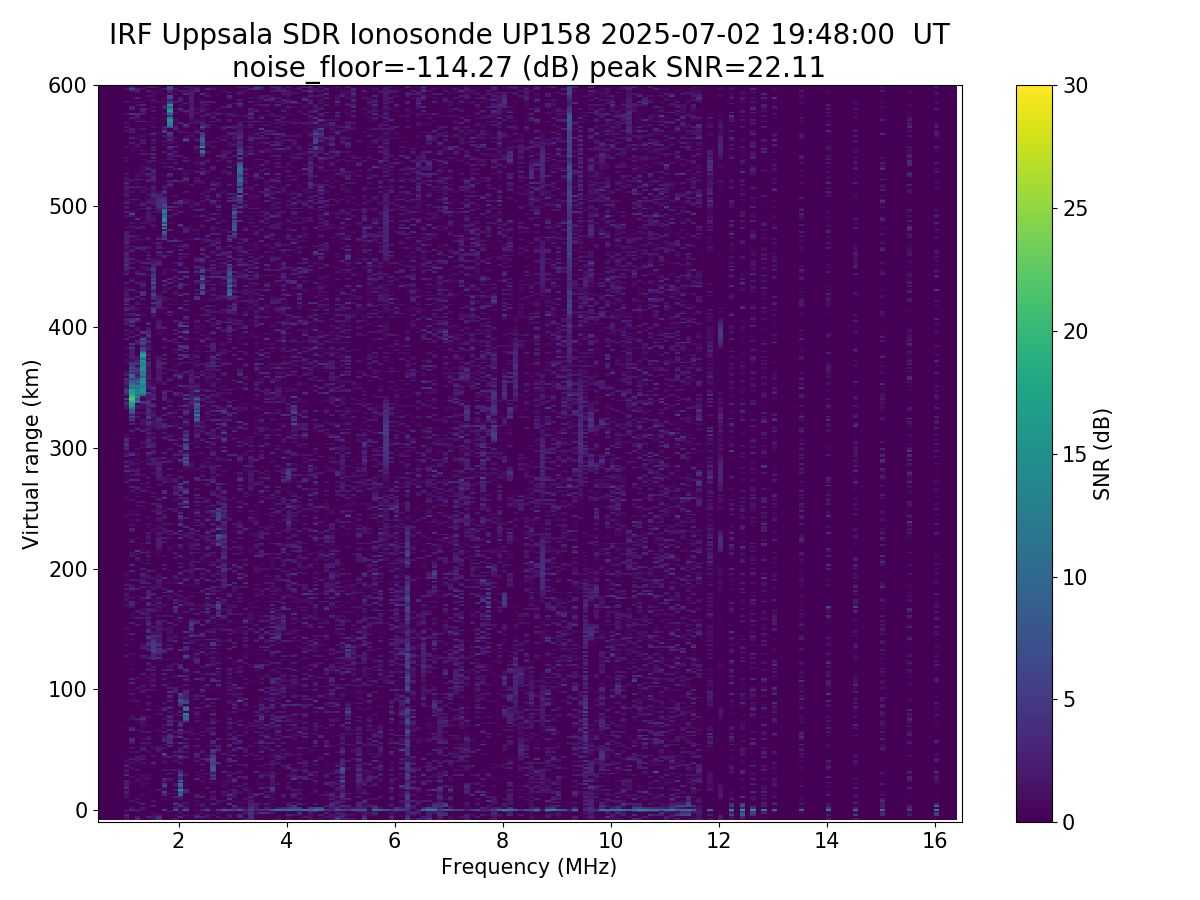Click the x-axis tick label "12"

[x=719, y=841]
